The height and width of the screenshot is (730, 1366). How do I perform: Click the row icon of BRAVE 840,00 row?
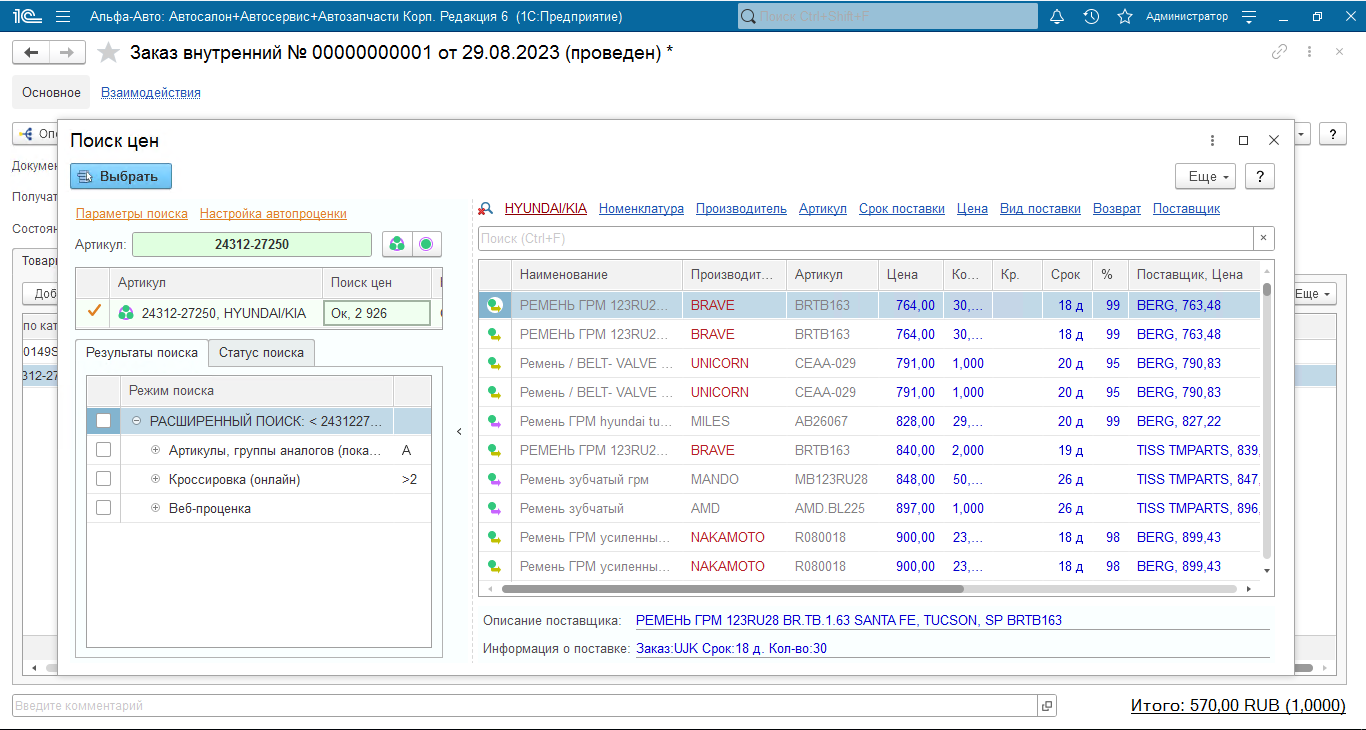494,450
